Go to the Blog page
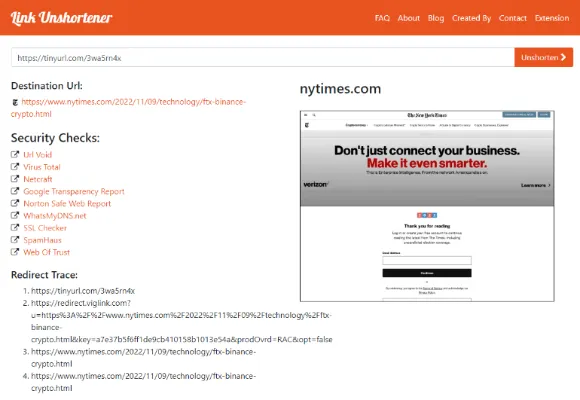This screenshot has height=400, width=580. point(436,18)
